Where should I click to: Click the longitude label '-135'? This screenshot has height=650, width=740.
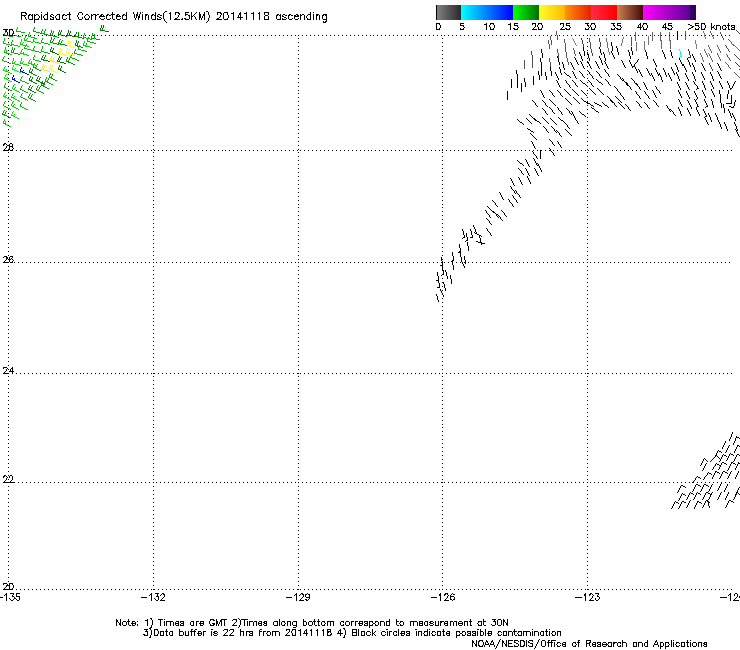(x=10, y=597)
